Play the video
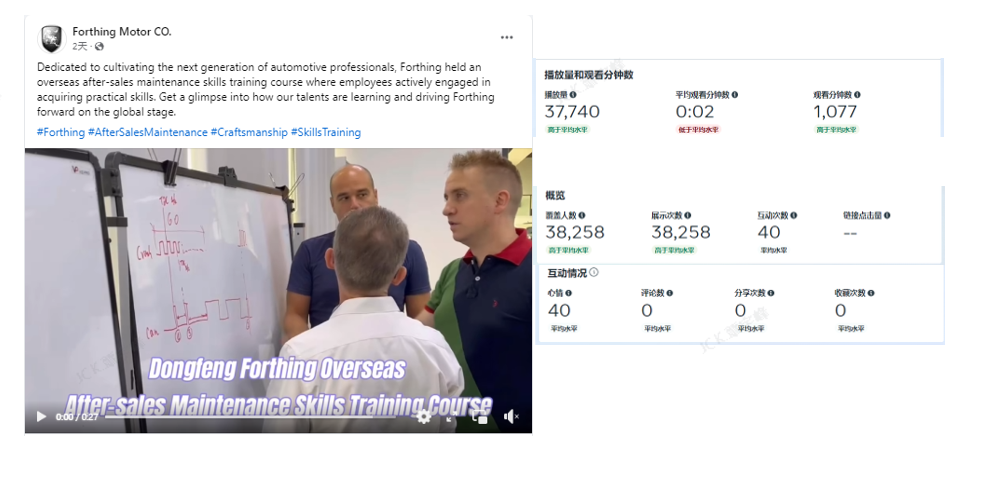 coord(41,416)
